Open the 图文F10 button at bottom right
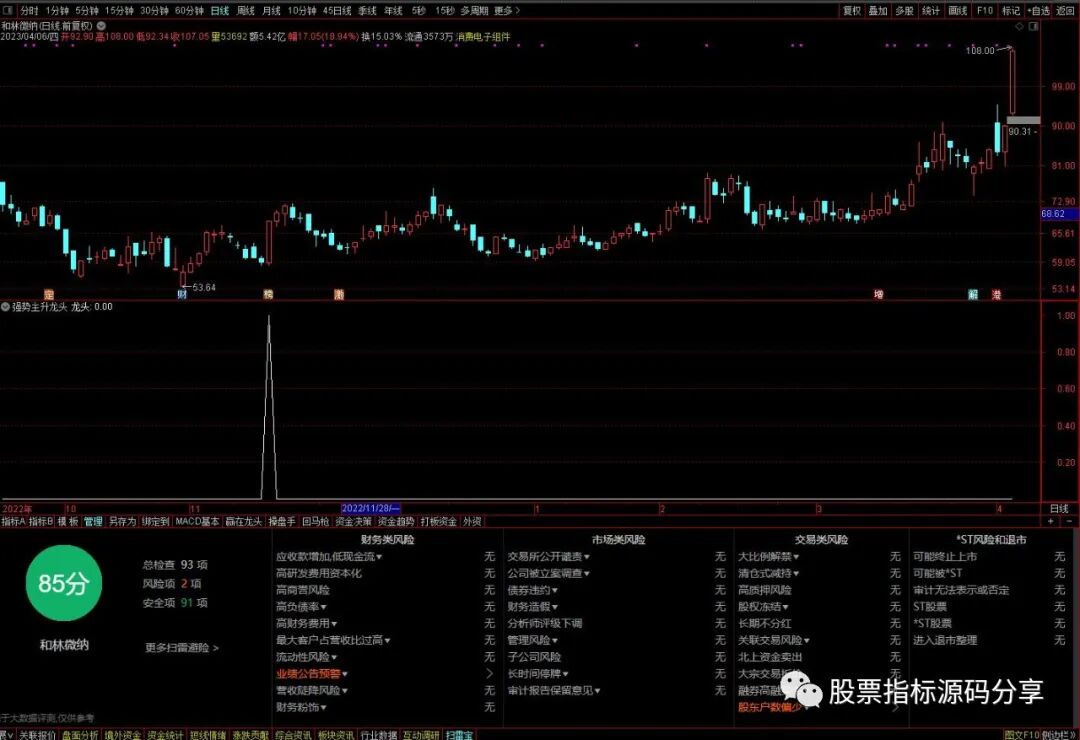Viewport: 1080px width, 740px height. point(1022,735)
